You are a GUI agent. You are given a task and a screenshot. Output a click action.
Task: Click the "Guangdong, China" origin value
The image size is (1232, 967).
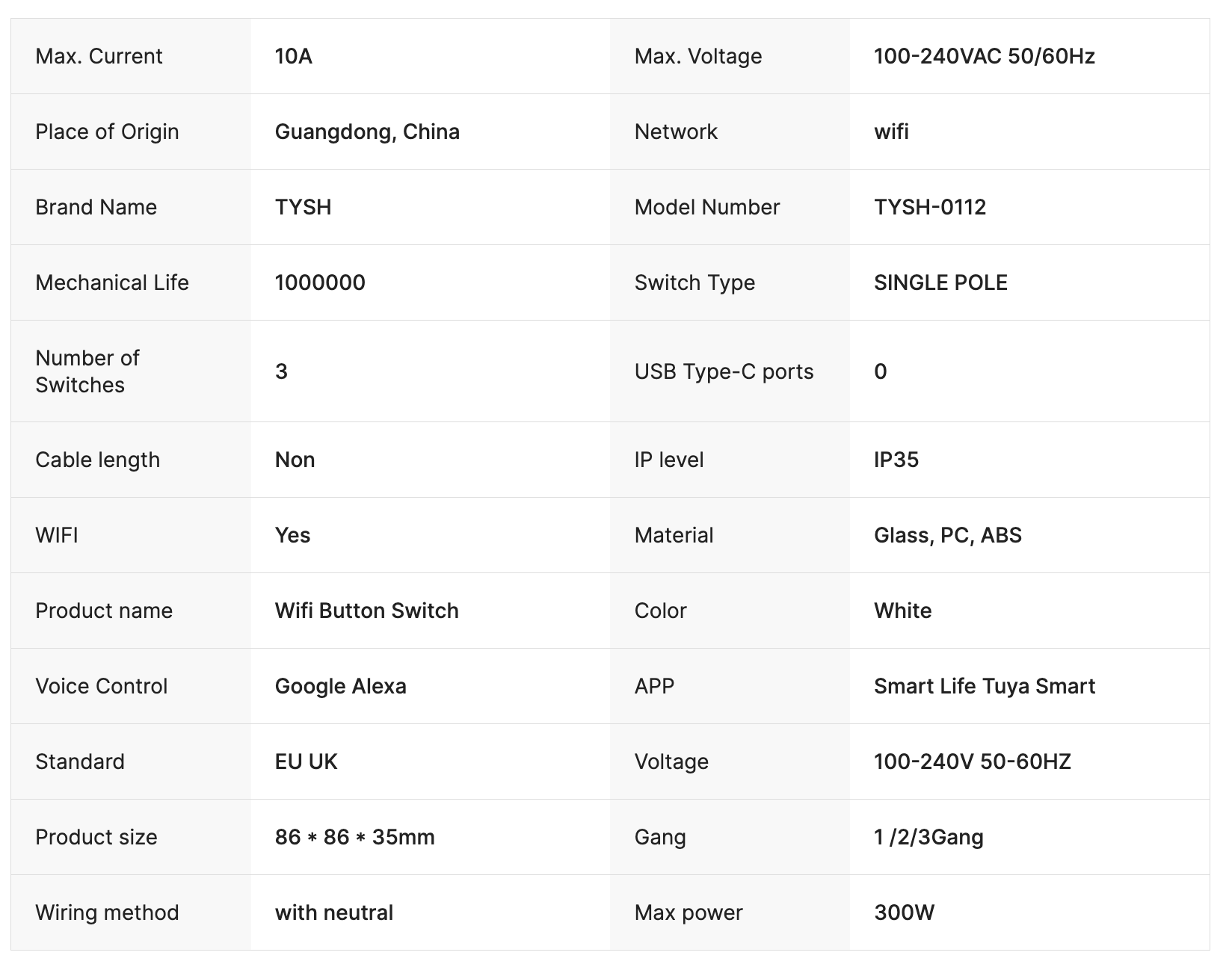point(367,132)
